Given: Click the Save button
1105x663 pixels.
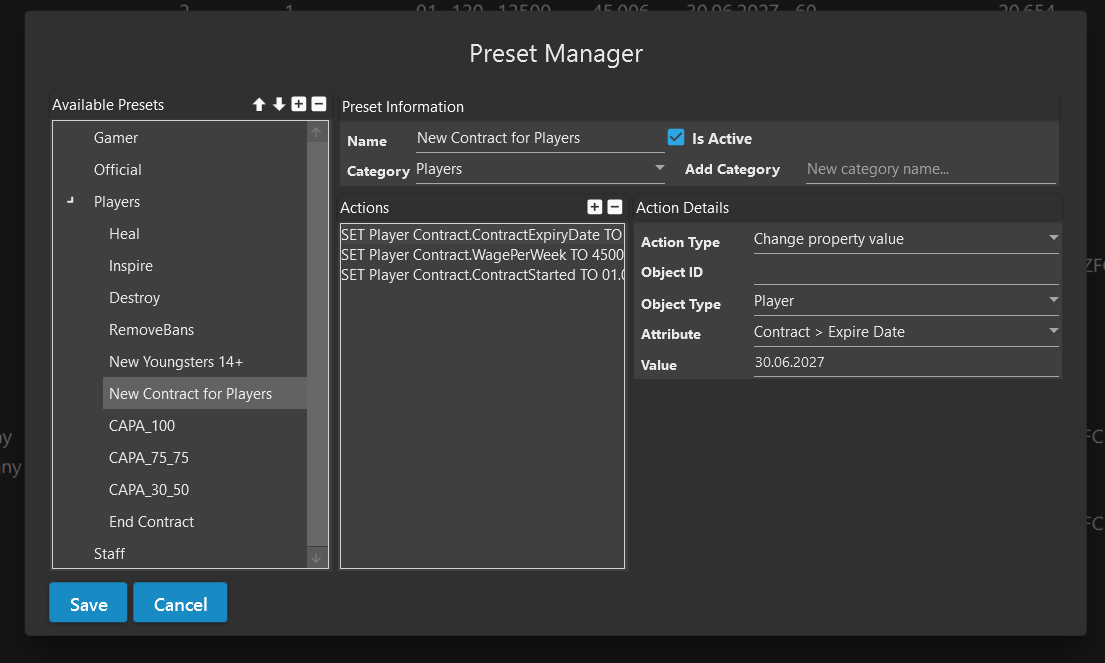Looking at the screenshot, I should click(x=88, y=603).
